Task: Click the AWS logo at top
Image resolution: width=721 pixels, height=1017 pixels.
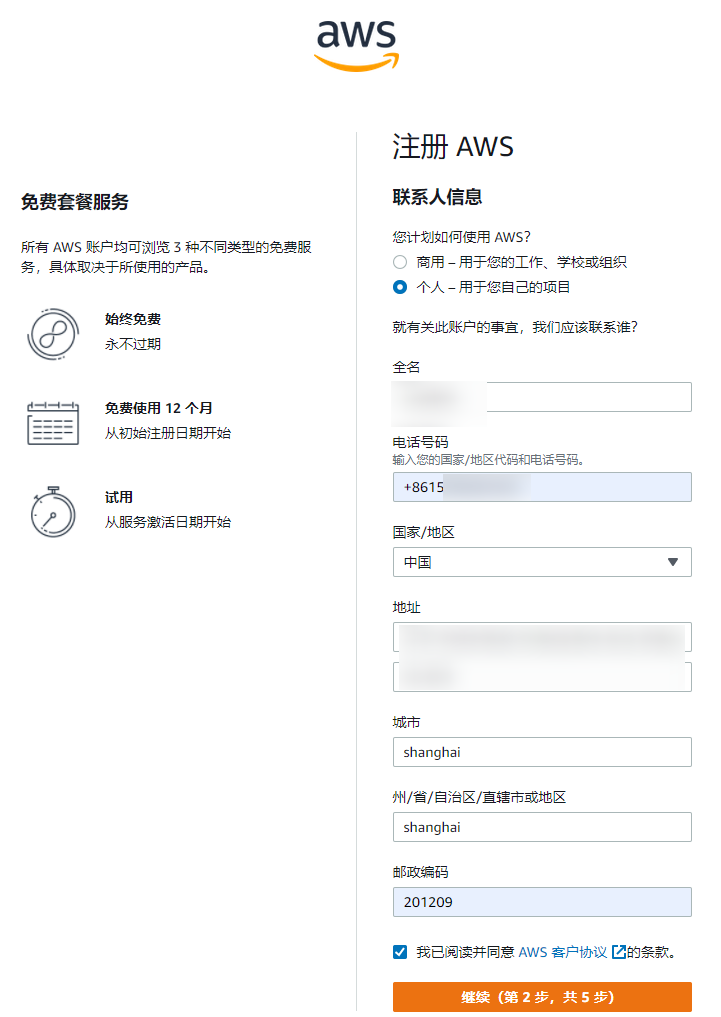Action: 356,45
